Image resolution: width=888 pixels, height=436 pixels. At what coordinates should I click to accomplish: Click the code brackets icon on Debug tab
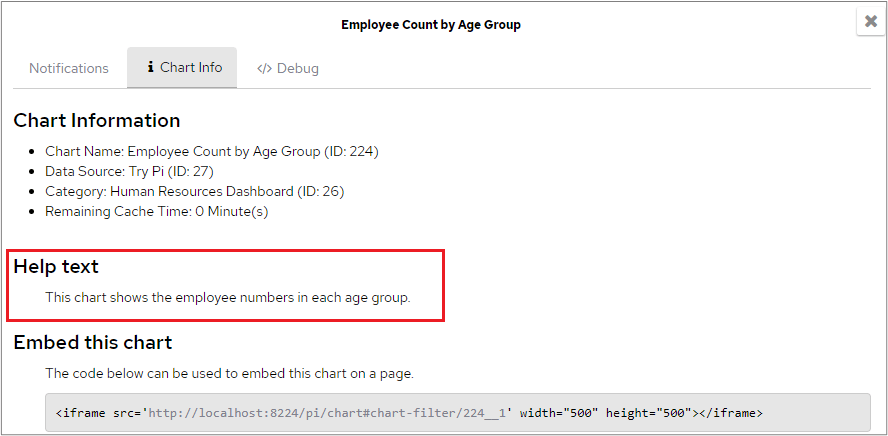[264, 69]
